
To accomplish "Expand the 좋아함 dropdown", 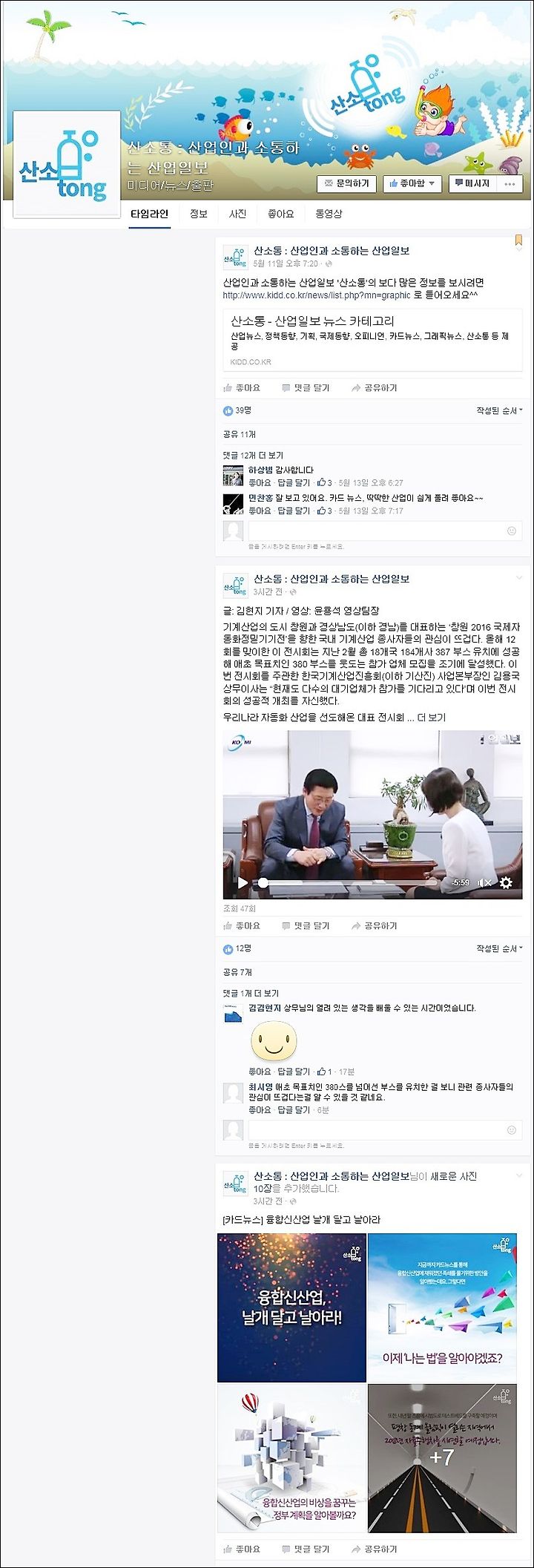I will (412, 183).
